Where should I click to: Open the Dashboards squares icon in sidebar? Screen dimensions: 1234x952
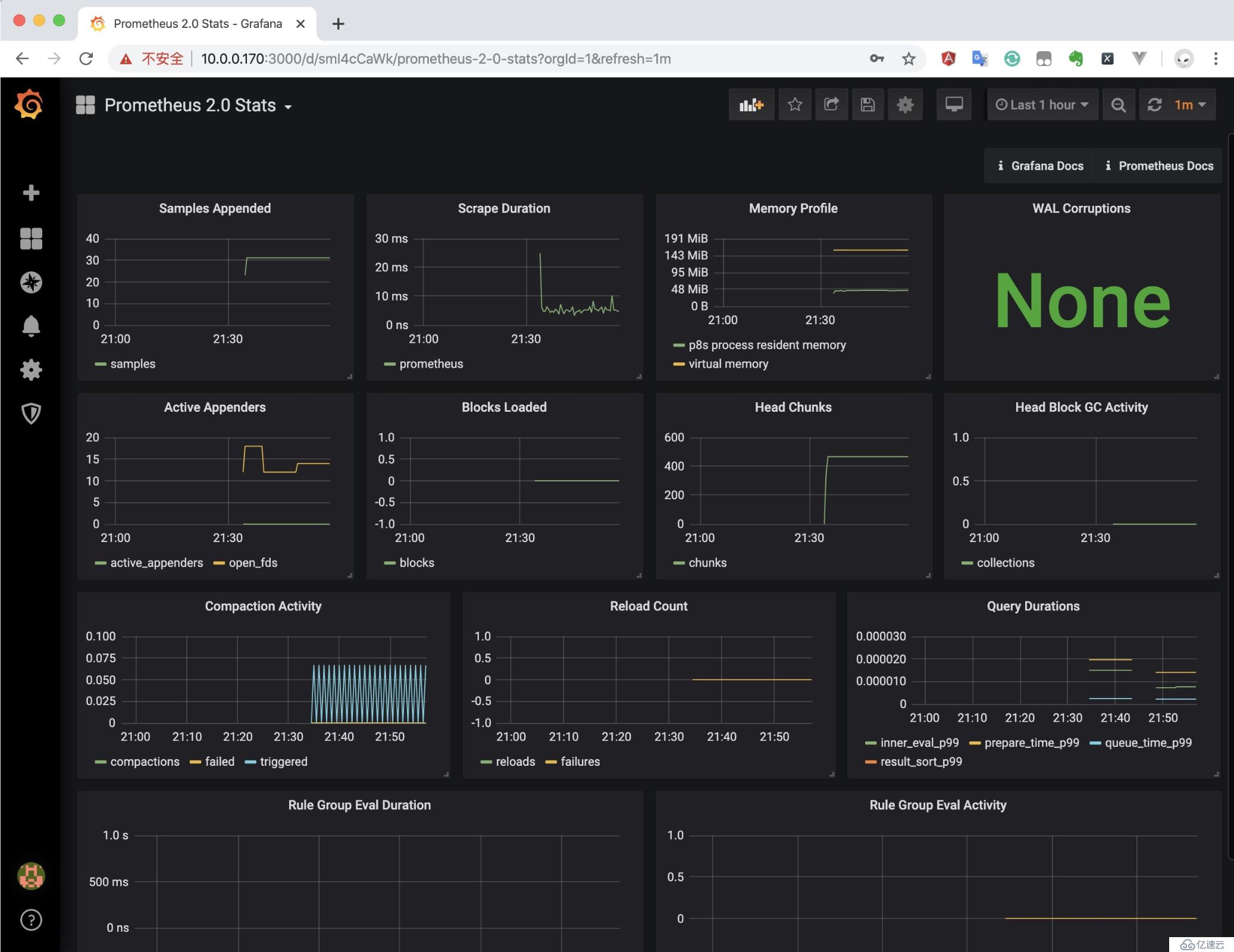point(31,239)
